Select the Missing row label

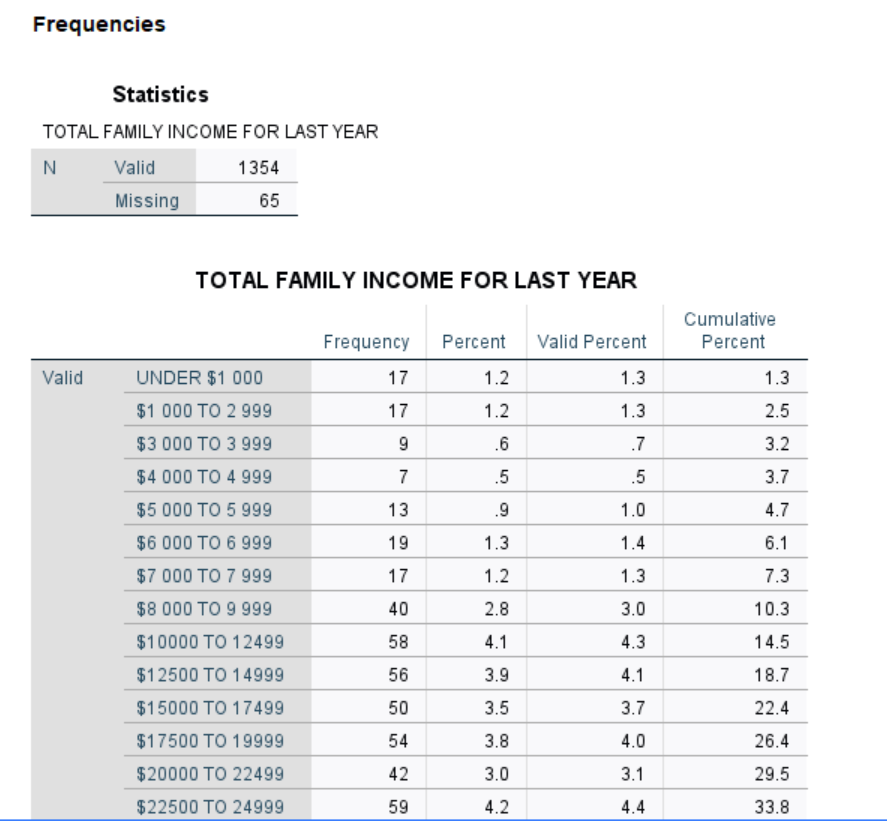point(147,201)
